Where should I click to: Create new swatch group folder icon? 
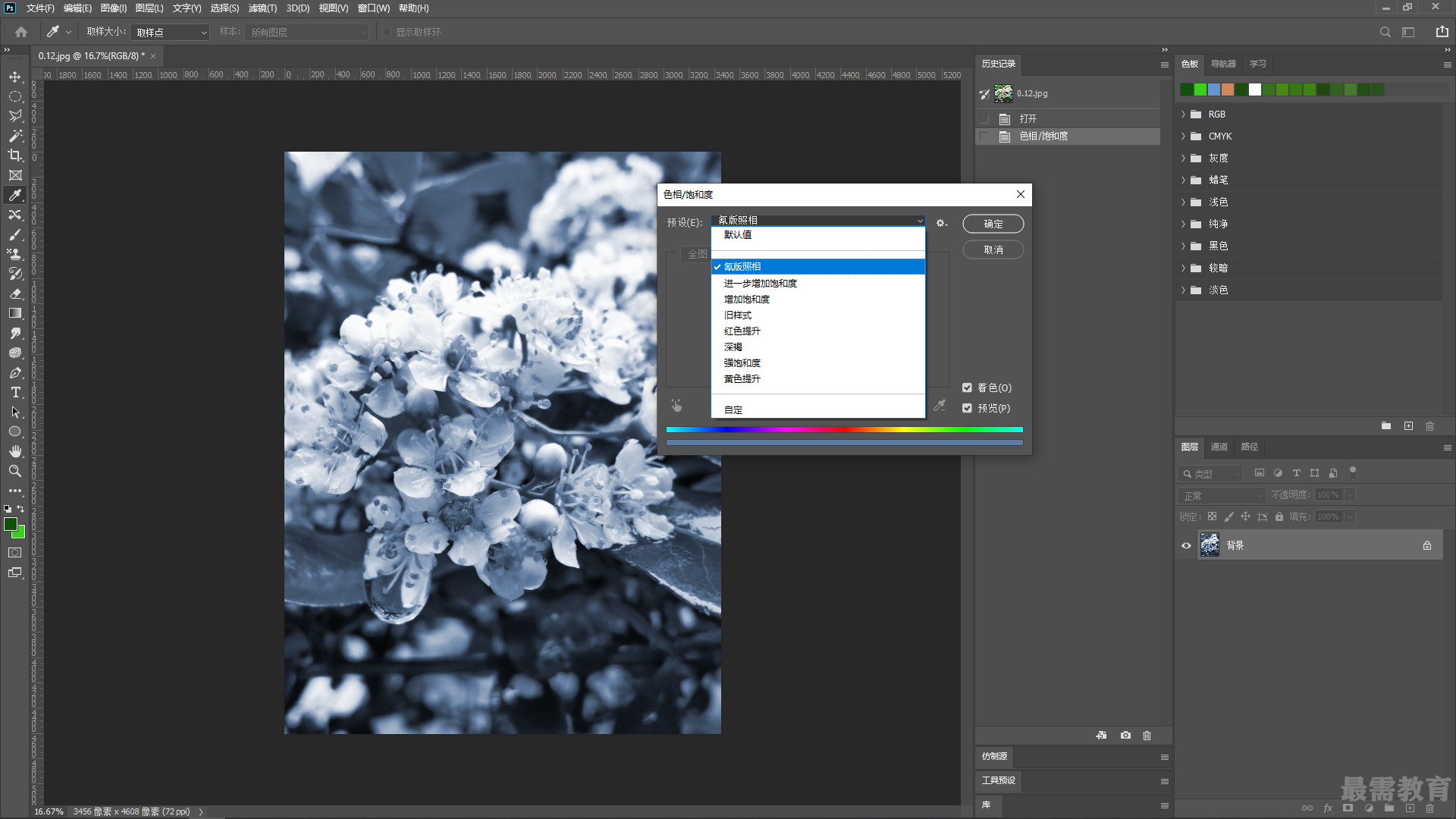pyautogui.click(x=1385, y=426)
